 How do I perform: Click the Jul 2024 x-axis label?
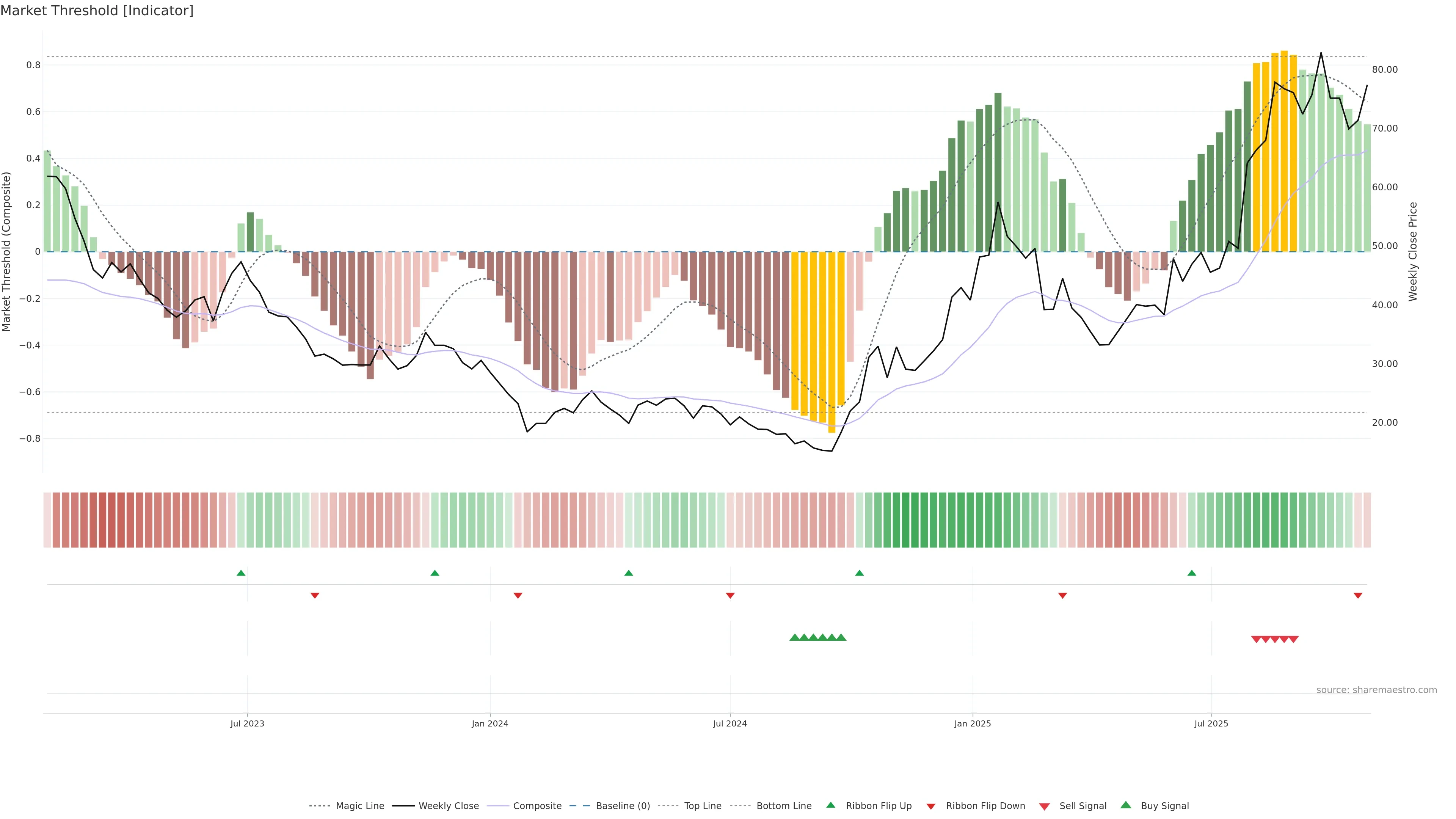730,723
